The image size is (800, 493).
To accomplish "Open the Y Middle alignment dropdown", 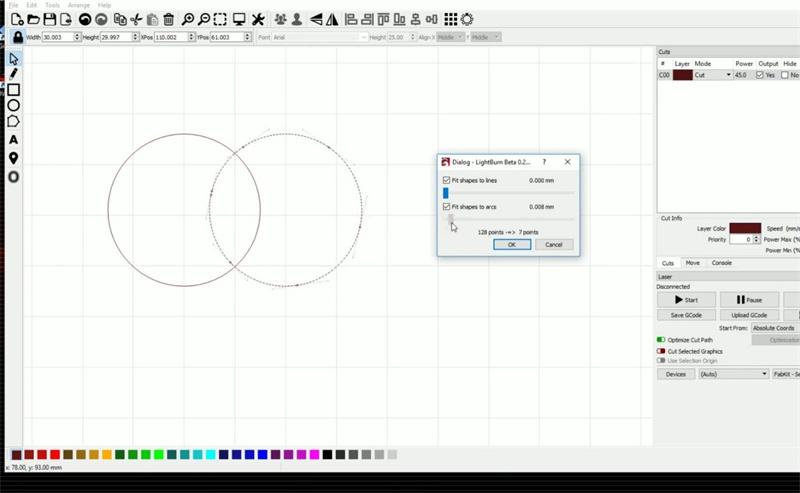I will (x=485, y=37).
